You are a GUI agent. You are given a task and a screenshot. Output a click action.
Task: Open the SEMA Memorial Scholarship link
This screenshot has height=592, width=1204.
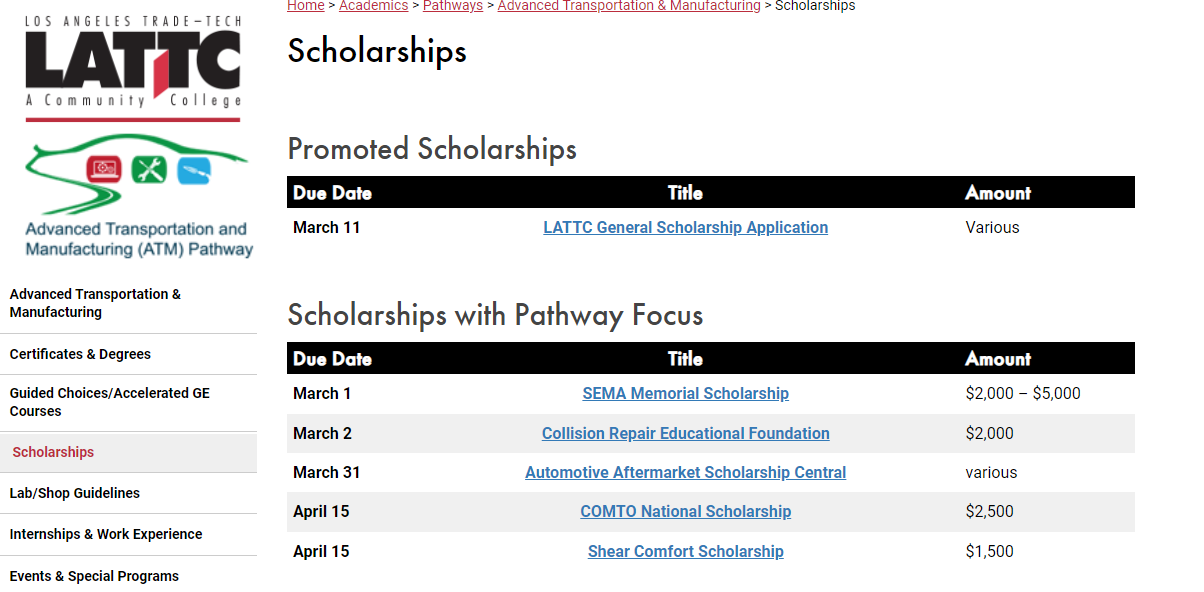(686, 393)
